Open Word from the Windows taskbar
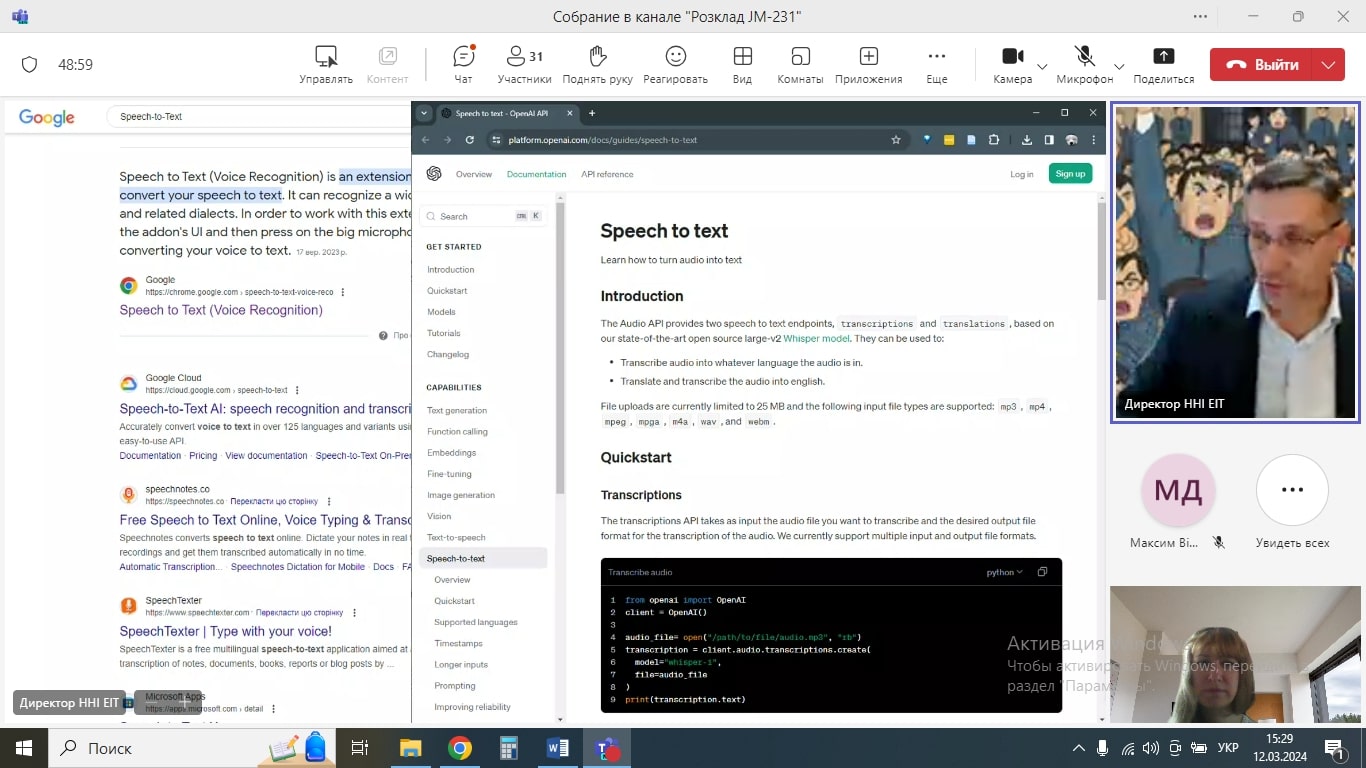 click(557, 748)
